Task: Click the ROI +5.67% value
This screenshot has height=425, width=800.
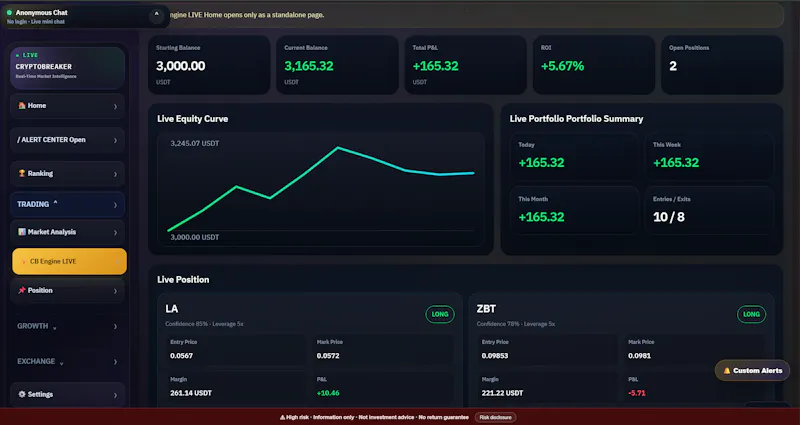Action: pos(562,66)
